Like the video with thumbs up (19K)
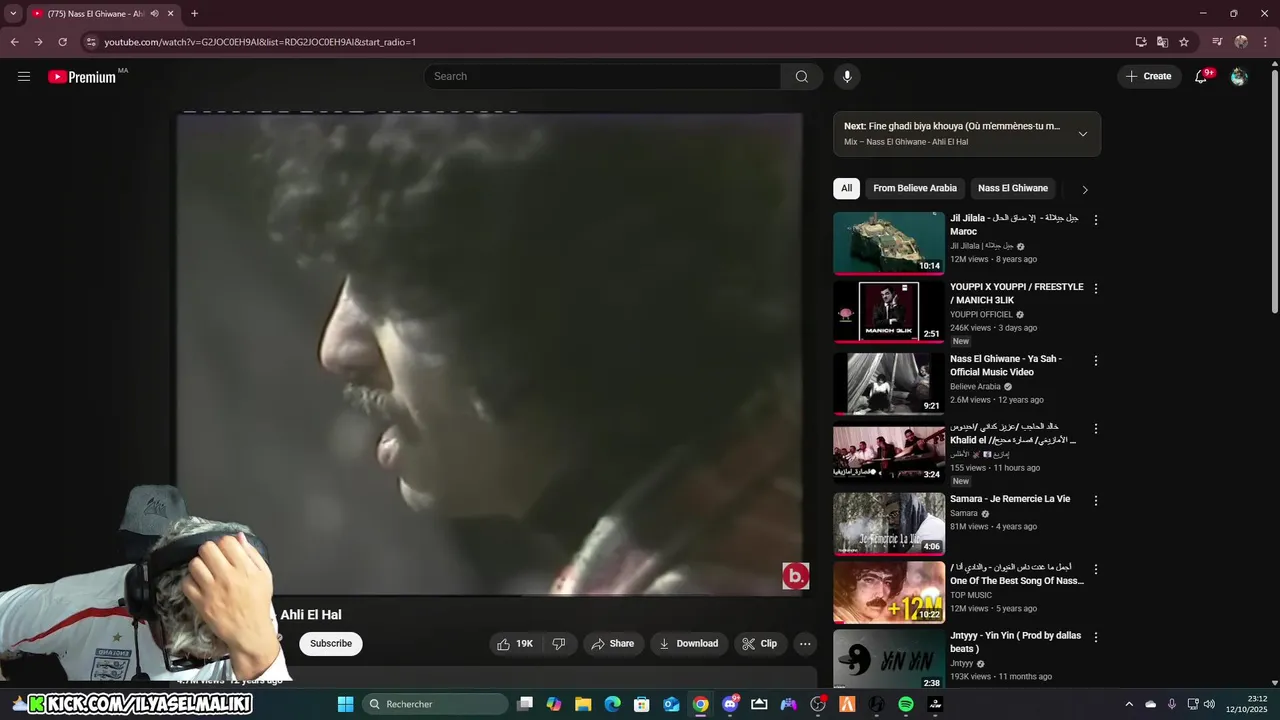This screenshot has width=1280, height=720. pyautogui.click(x=517, y=644)
